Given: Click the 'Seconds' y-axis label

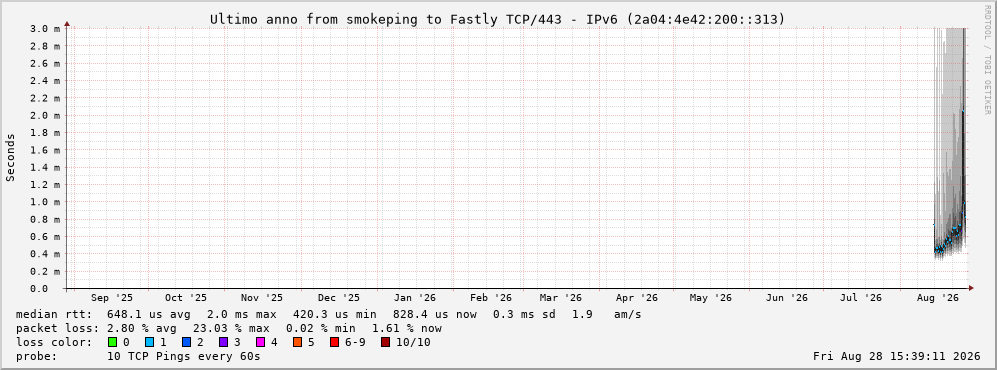Looking at the screenshot, I should [x=10, y=158].
